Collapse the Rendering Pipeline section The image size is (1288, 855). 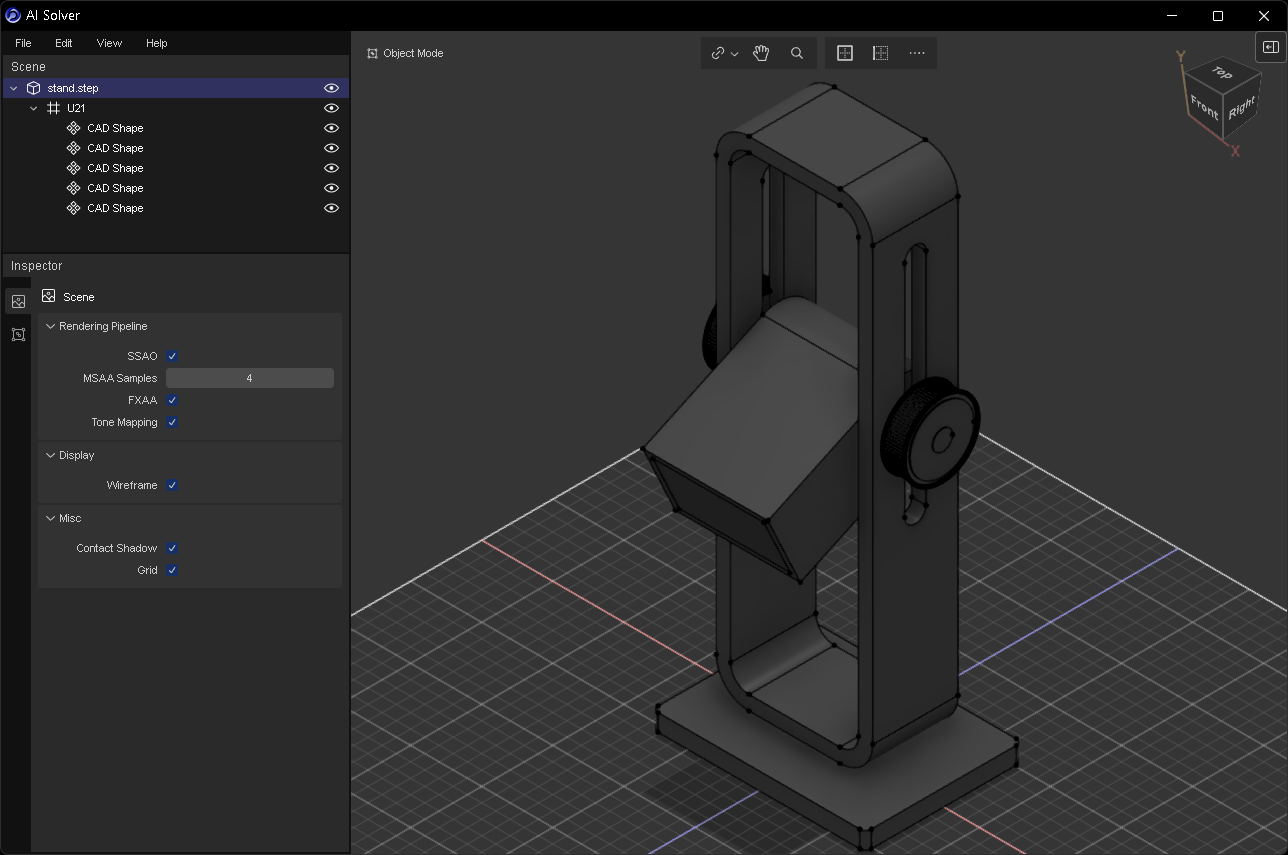(x=50, y=326)
